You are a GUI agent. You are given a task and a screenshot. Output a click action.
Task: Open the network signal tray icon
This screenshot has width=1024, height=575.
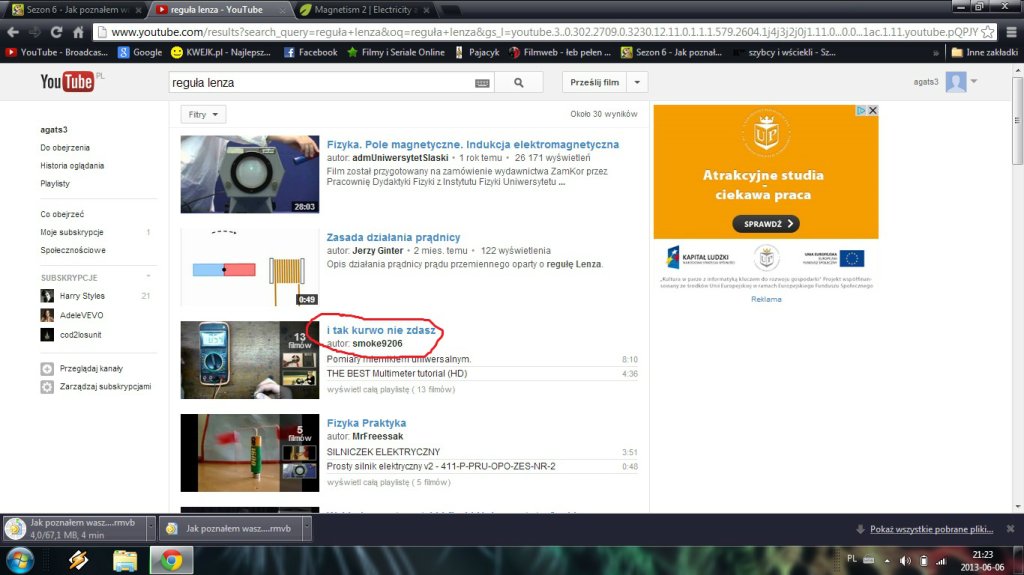pos(941,561)
